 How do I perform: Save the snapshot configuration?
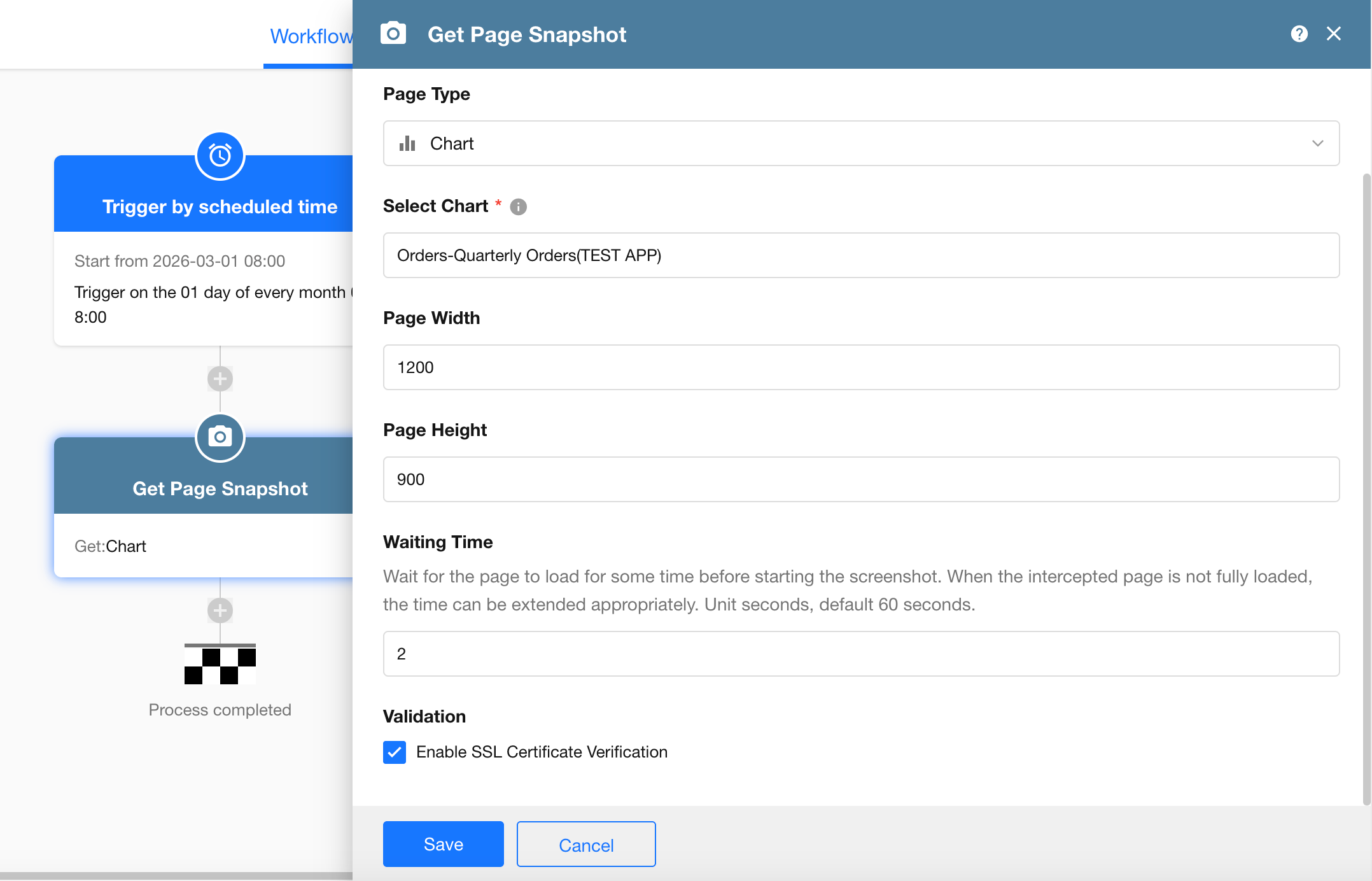[x=443, y=844]
